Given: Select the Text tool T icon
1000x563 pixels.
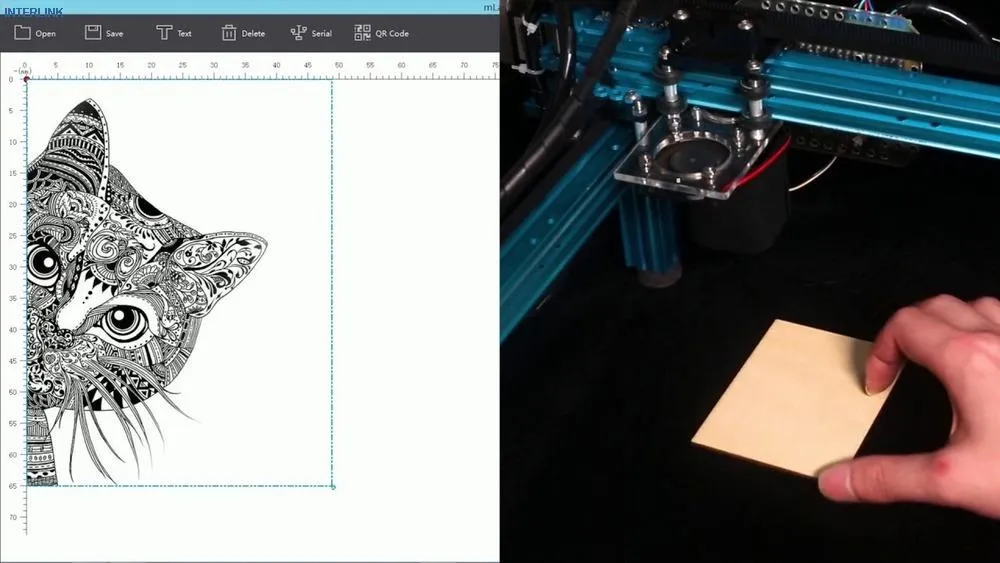Looking at the screenshot, I should point(164,33).
